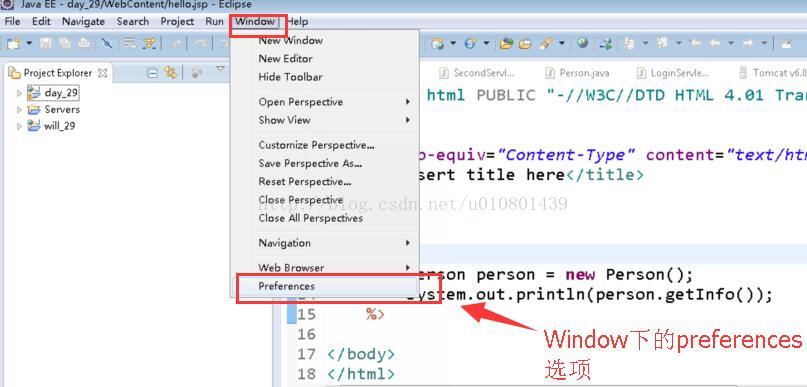Click the </html> tag on line 18

pyautogui.click(x=361, y=374)
